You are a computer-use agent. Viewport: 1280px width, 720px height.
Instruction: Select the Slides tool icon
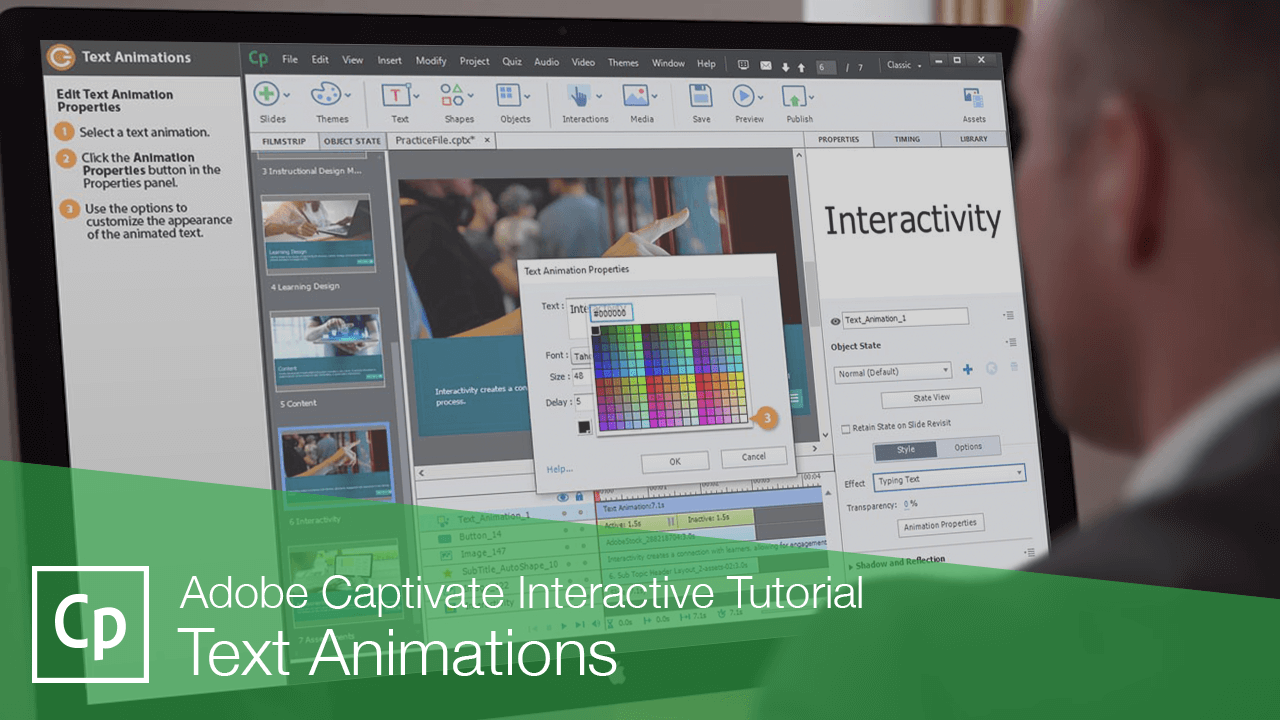(268, 95)
